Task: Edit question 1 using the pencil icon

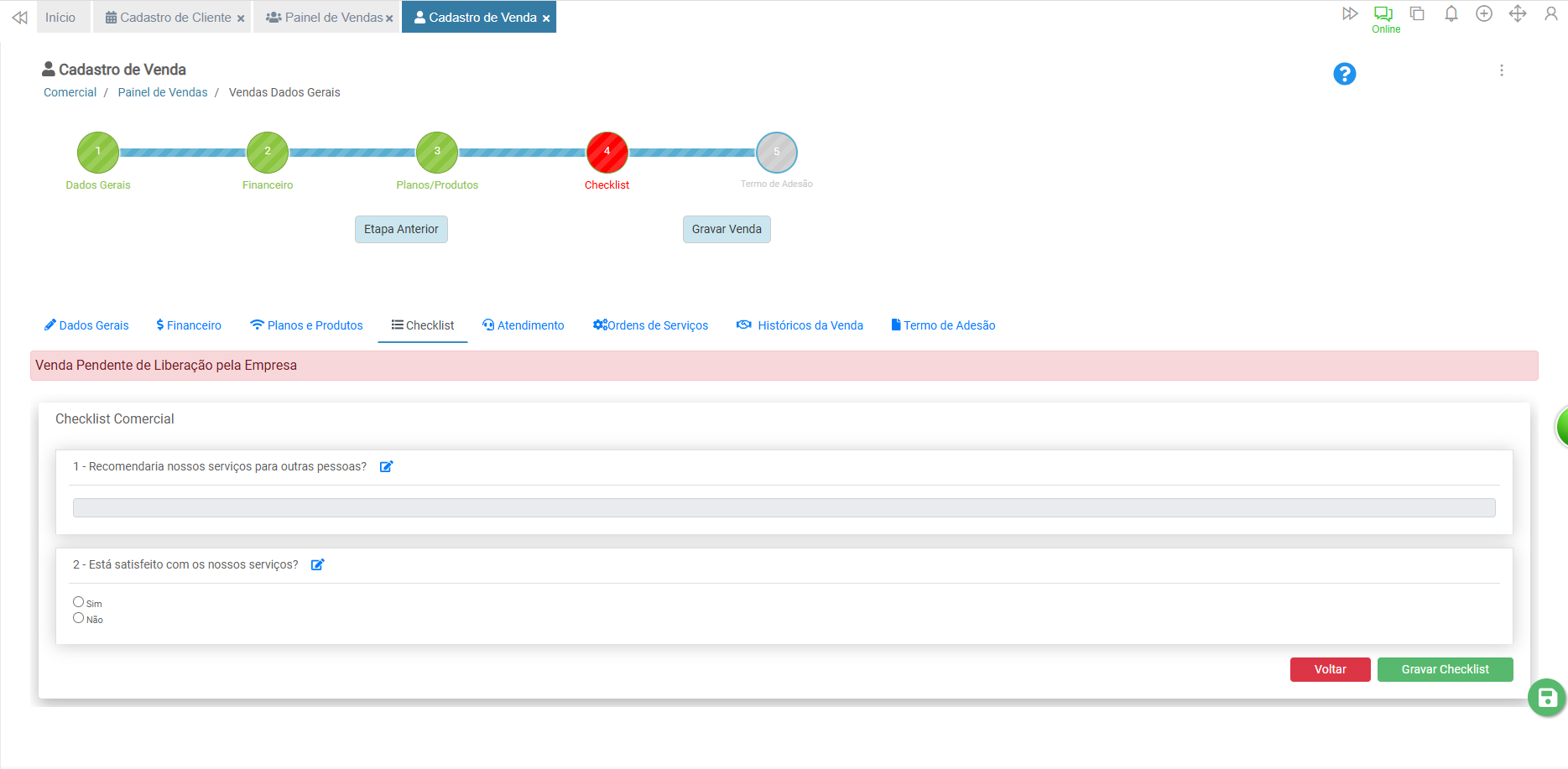Action: [x=386, y=467]
